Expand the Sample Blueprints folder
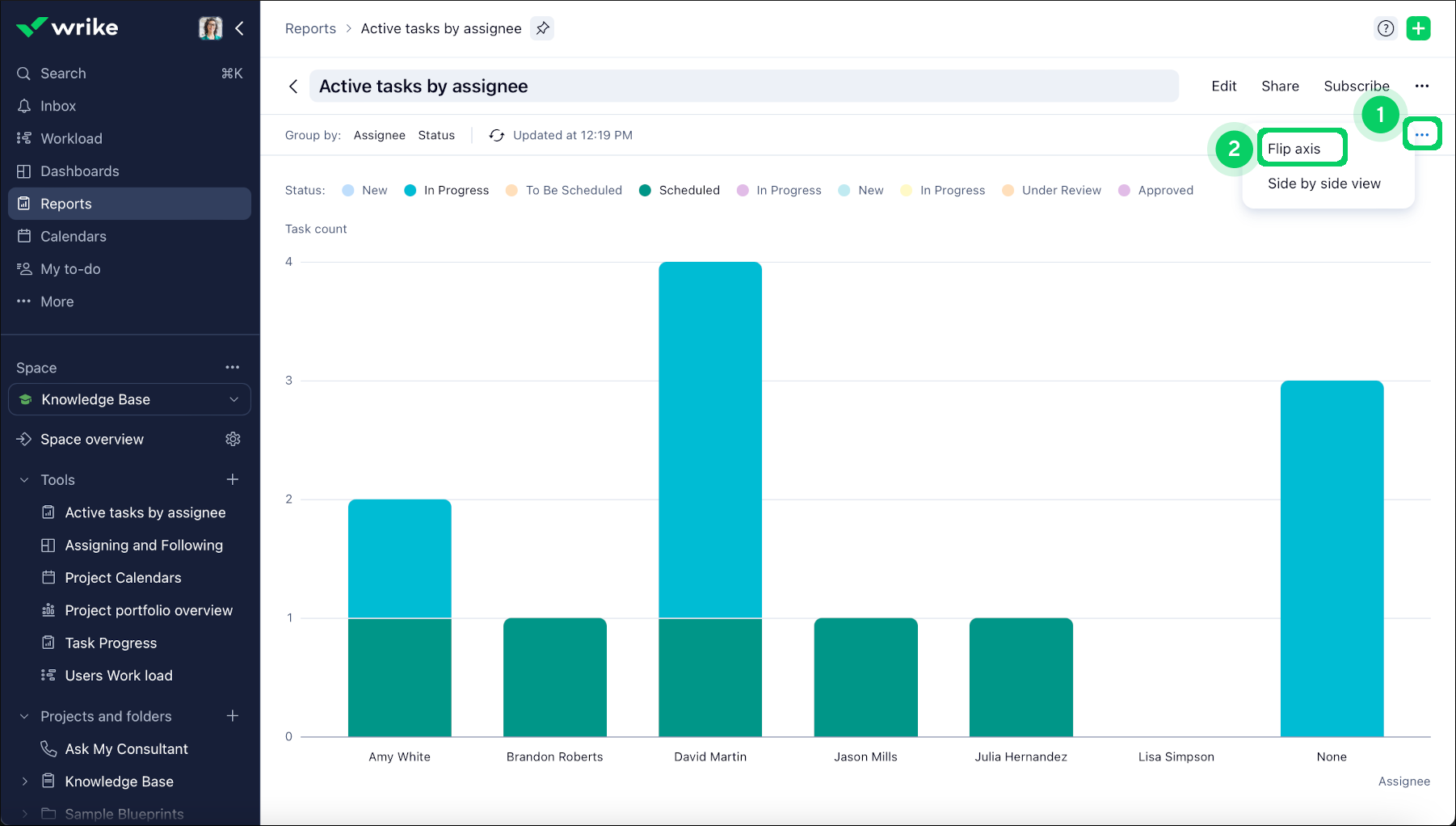Image resolution: width=1456 pixels, height=826 pixels. [23, 814]
